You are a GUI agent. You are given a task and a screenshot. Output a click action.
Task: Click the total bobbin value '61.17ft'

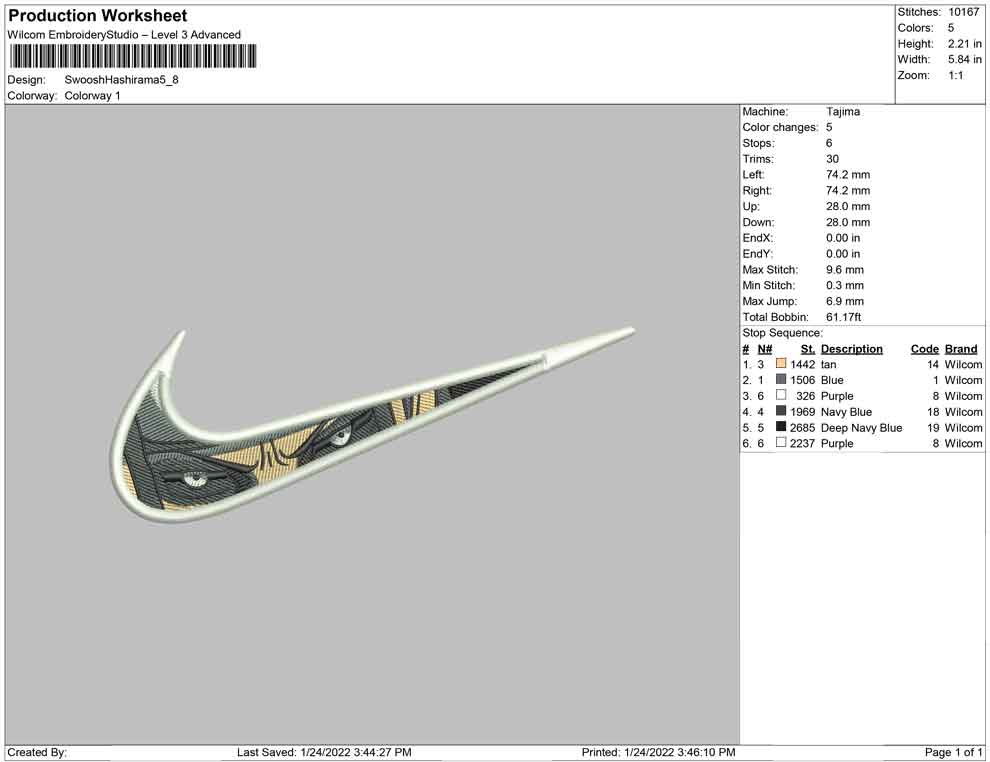click(x=844, y=317)
